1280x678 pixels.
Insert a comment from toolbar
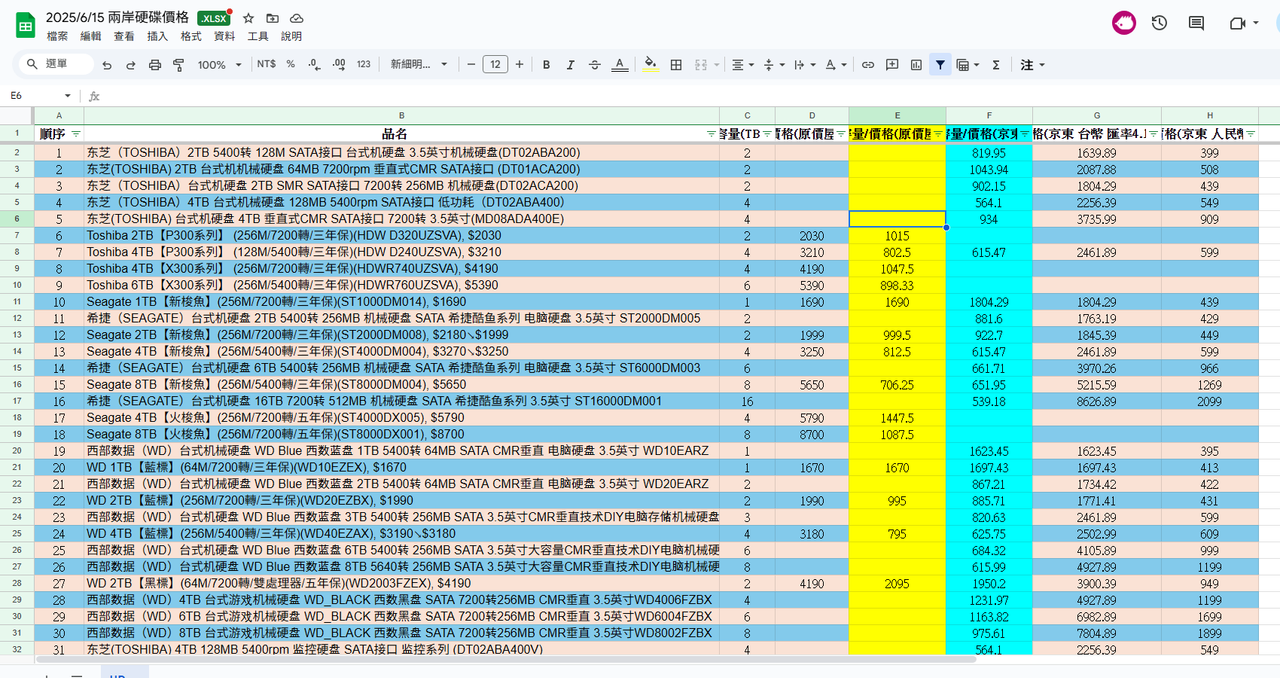coord(892,64)
